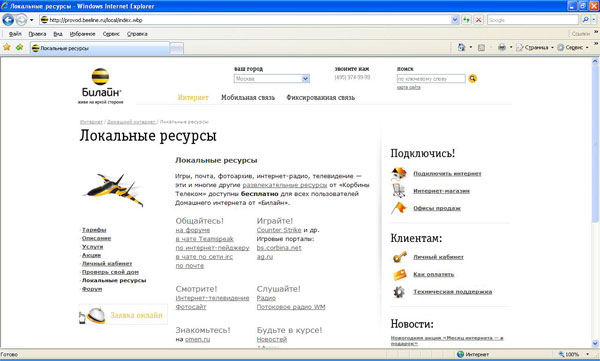
Task: Click the site keyword search field
Action: [431, 78]
